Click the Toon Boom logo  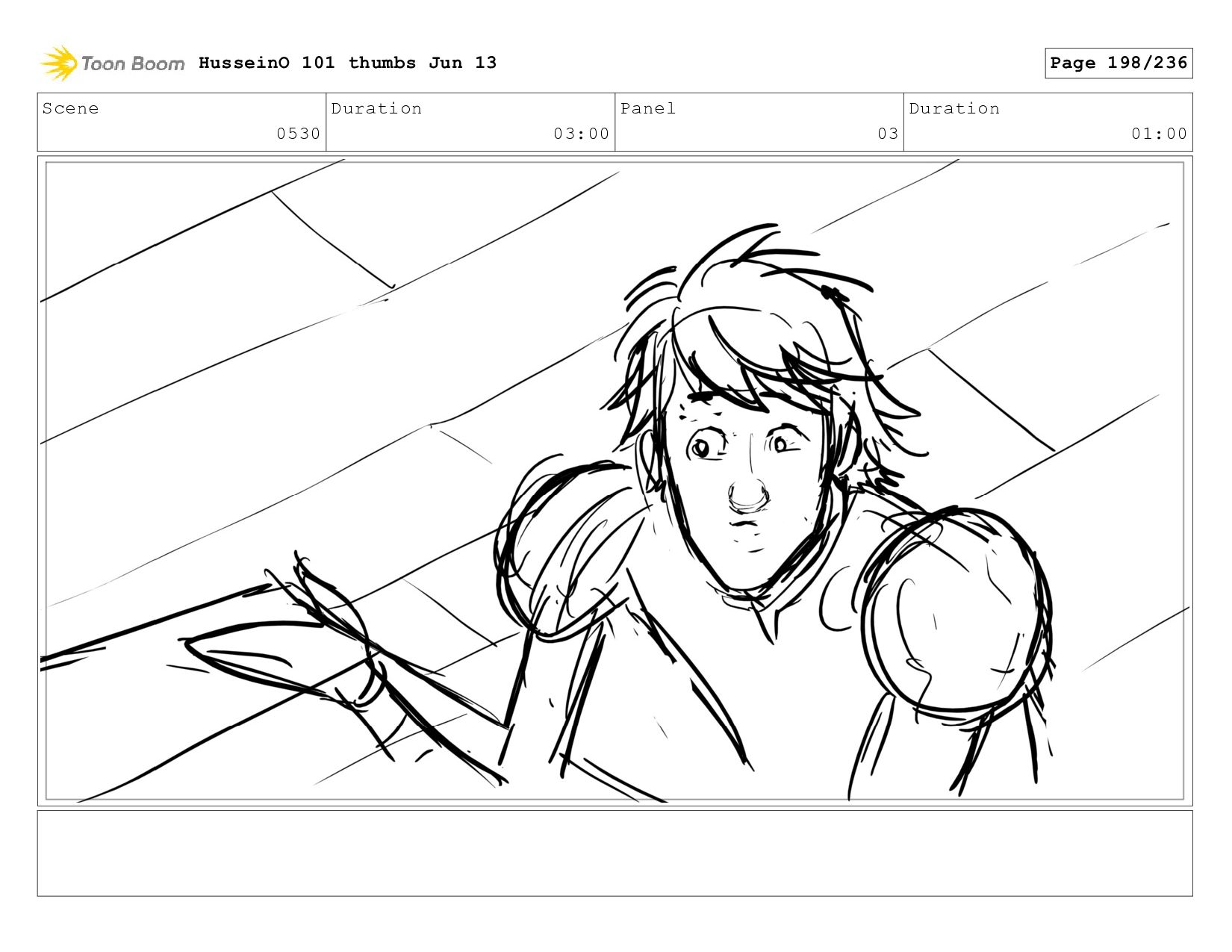[112, 63]
